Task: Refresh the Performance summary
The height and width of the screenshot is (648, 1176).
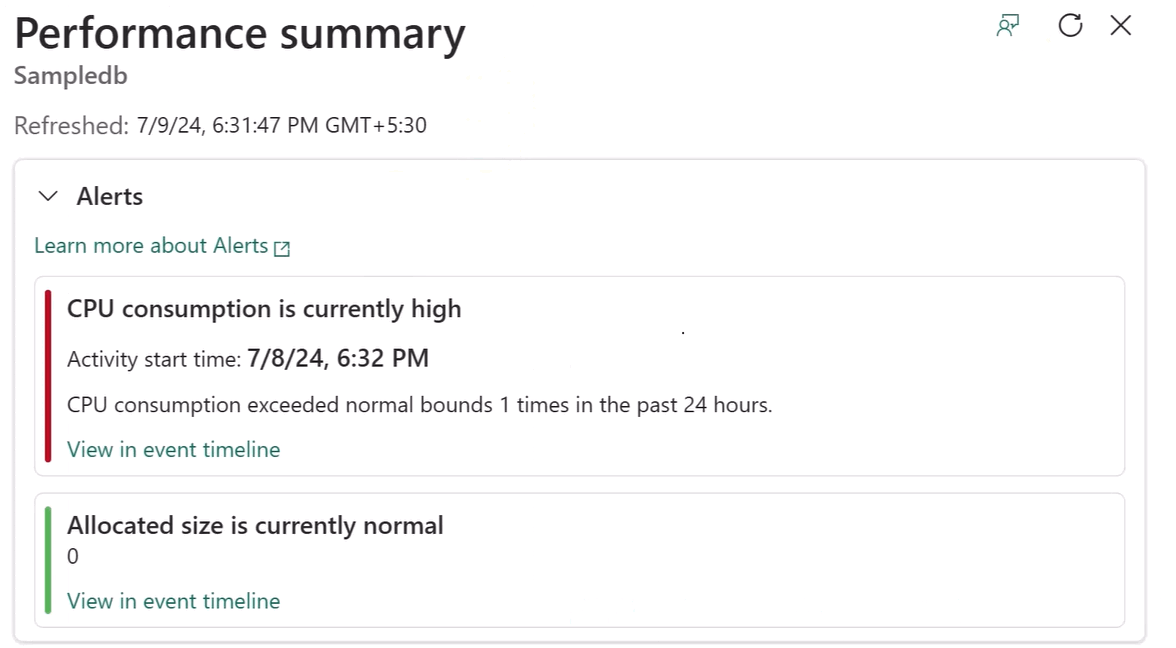Action: point(1070,25)
